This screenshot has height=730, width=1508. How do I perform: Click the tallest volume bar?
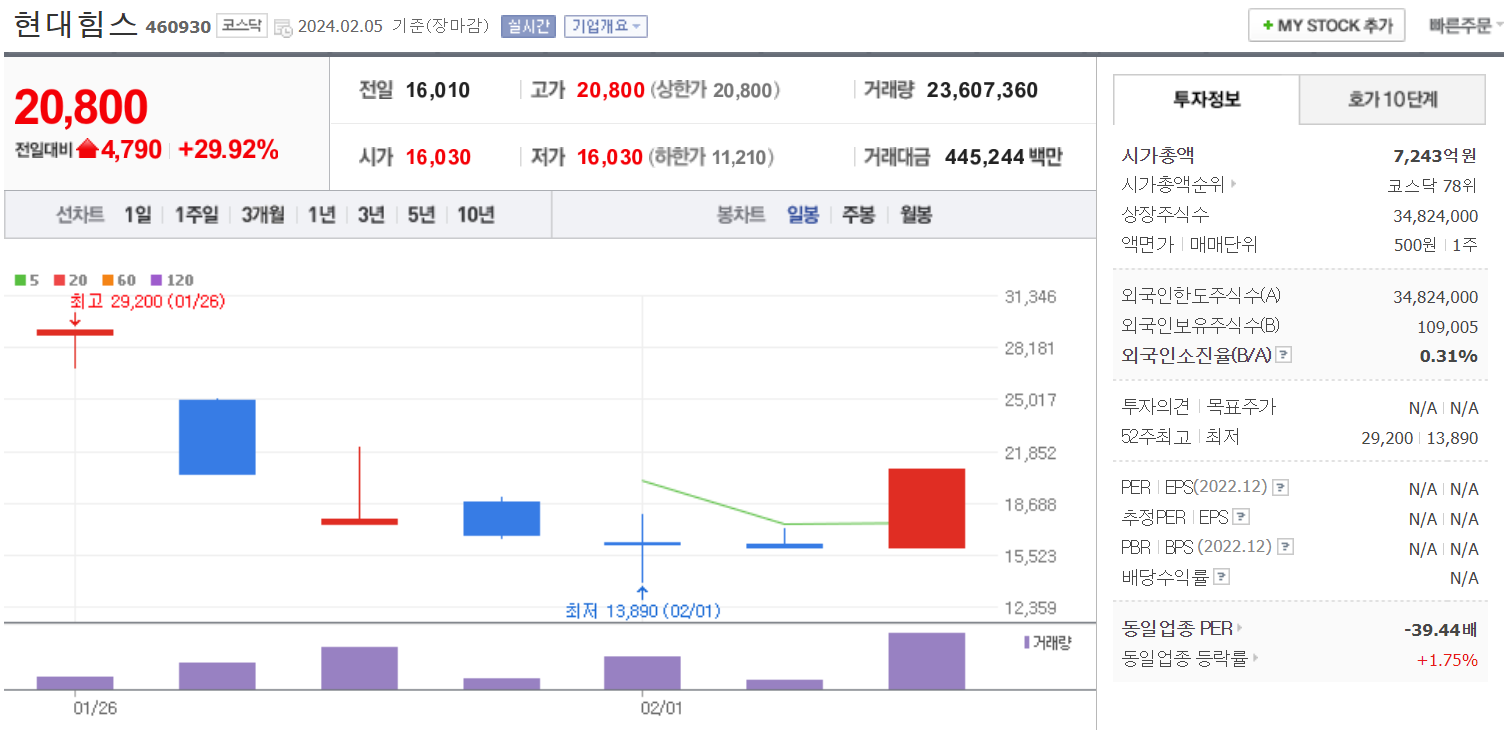(x=926, y=661)
